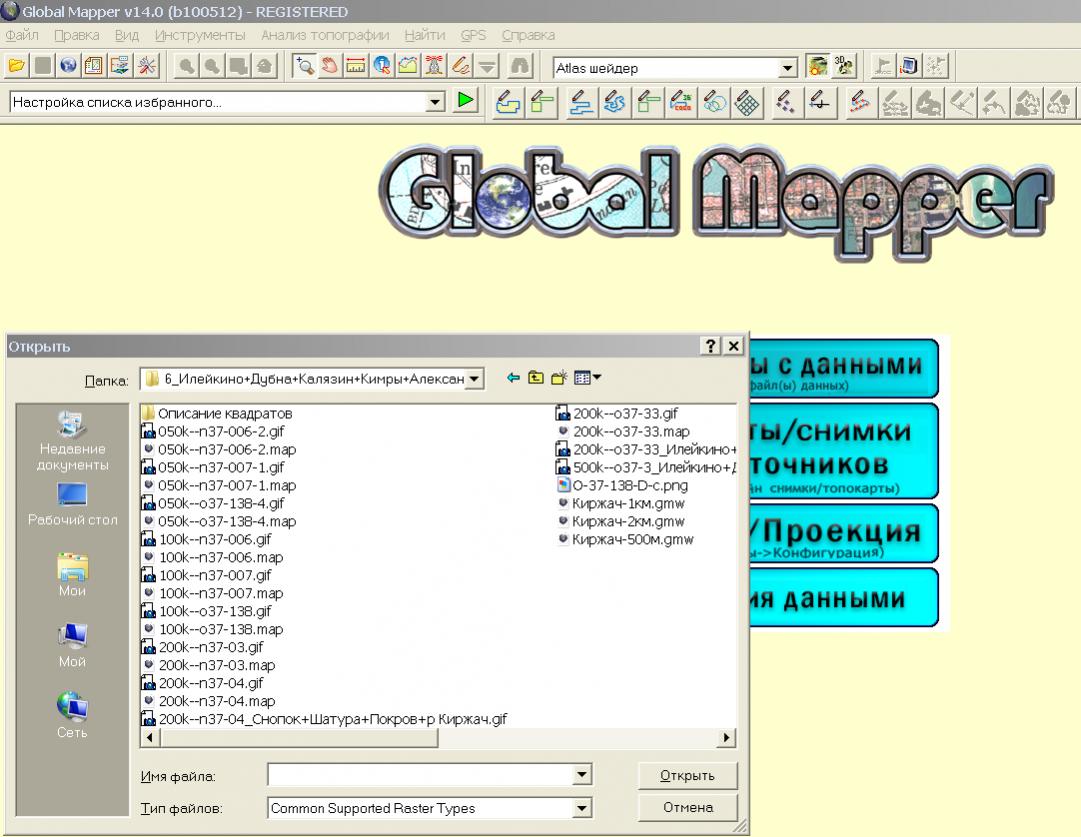Screen dimensions: 1081x837
Task: Create a new folder in dialog
Action: tap(559, 378)
